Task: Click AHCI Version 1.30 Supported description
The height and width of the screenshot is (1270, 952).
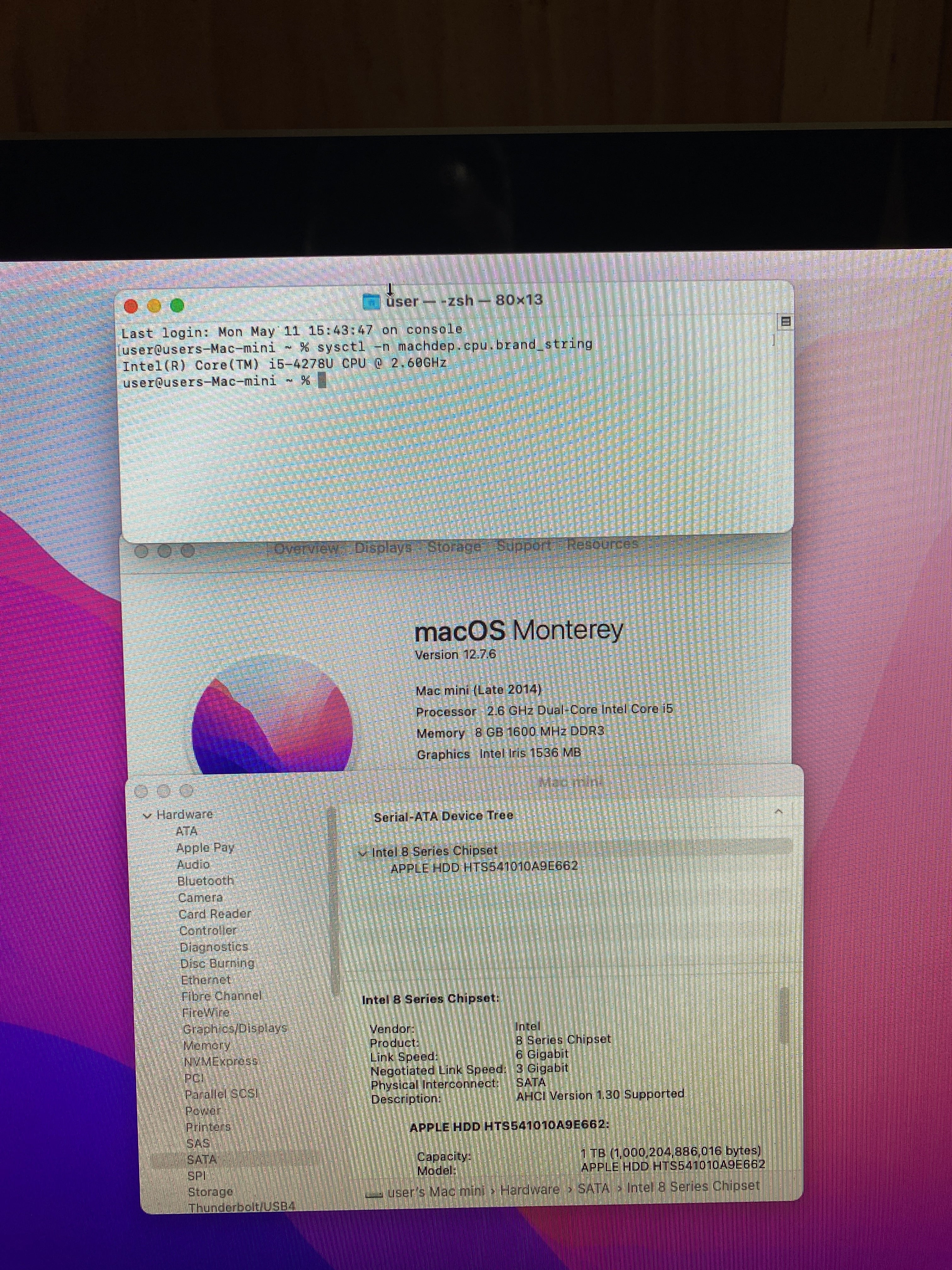Action: tap(600, 1096)
